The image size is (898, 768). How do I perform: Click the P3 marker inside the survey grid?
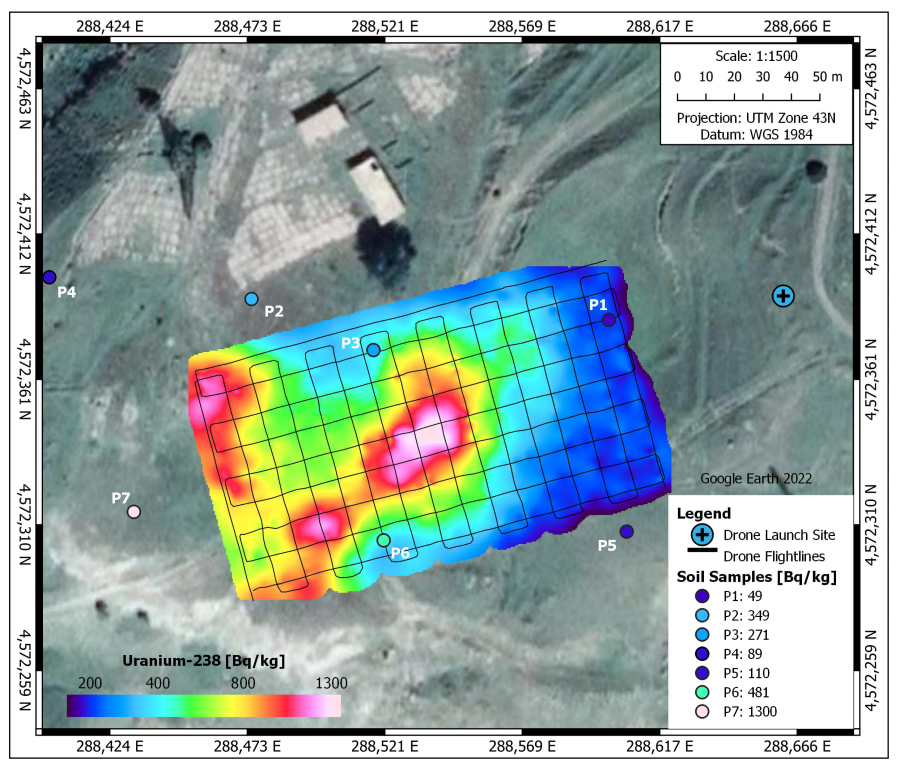point(372,349)
